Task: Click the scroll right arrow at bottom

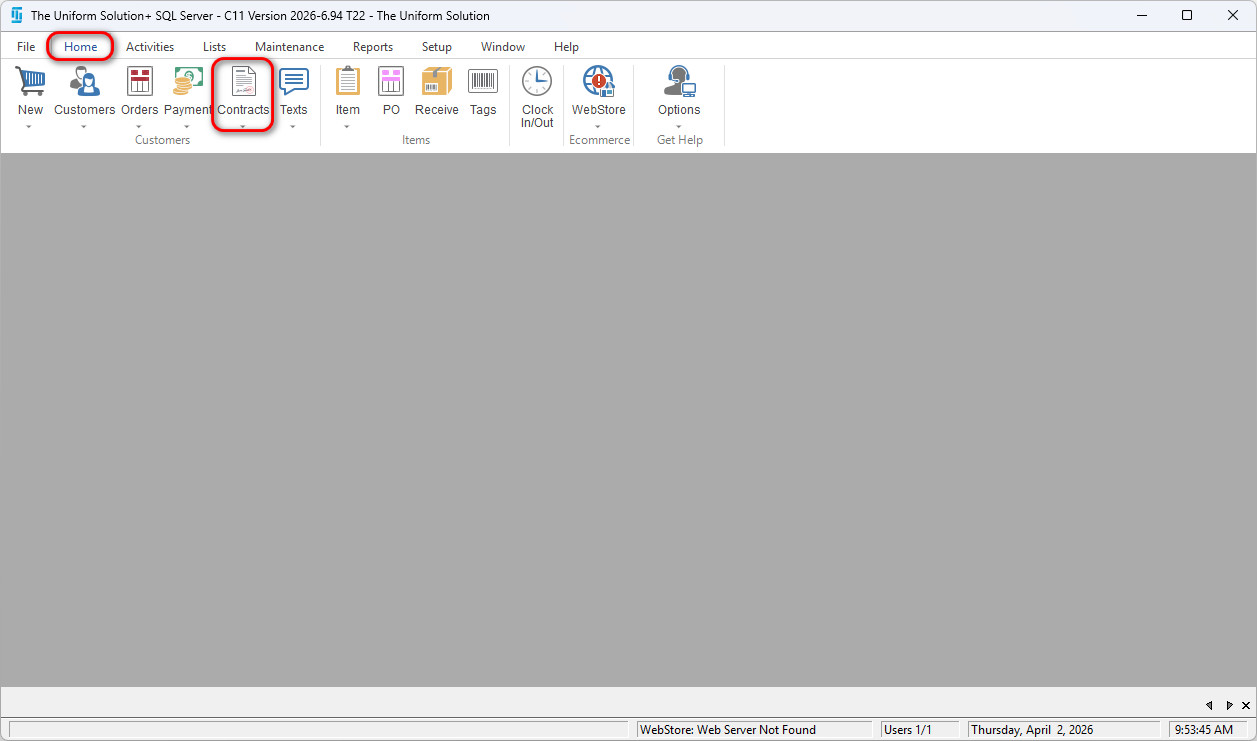Action: click(1229, 705)
